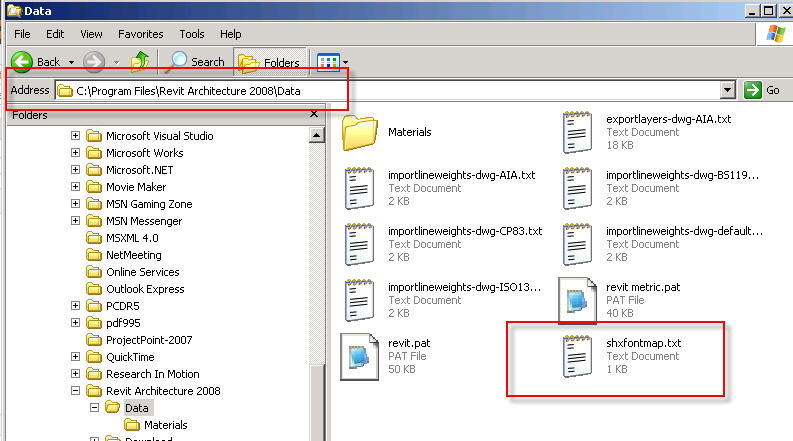
Task: Open the View menu
Action: click(91, 34)
